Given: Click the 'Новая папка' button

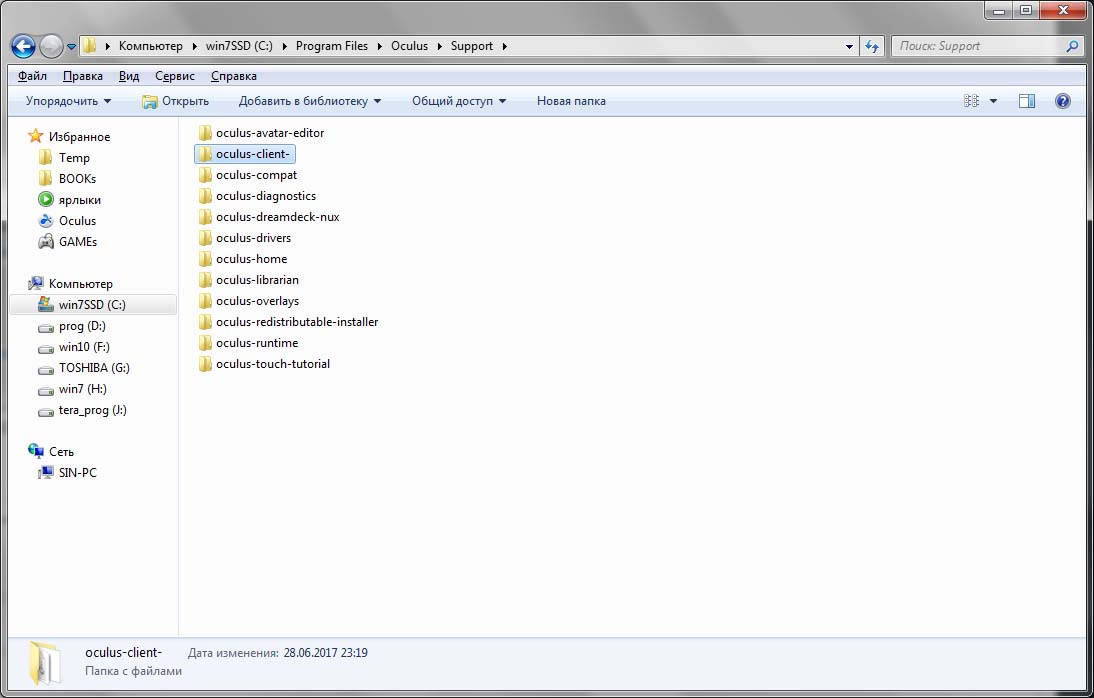Looking at the screenshot, I should 571,101.
